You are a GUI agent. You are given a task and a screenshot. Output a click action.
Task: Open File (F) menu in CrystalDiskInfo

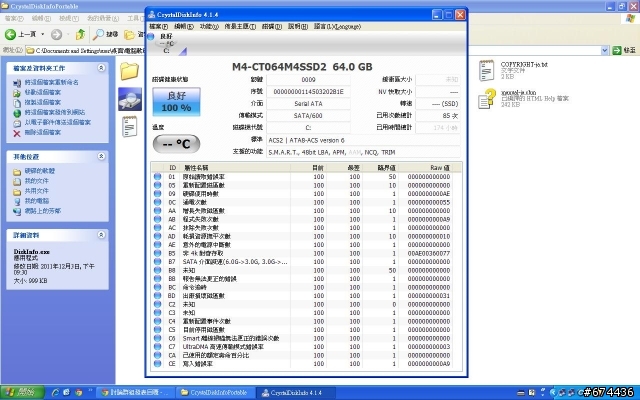click(x=158, y=27)
